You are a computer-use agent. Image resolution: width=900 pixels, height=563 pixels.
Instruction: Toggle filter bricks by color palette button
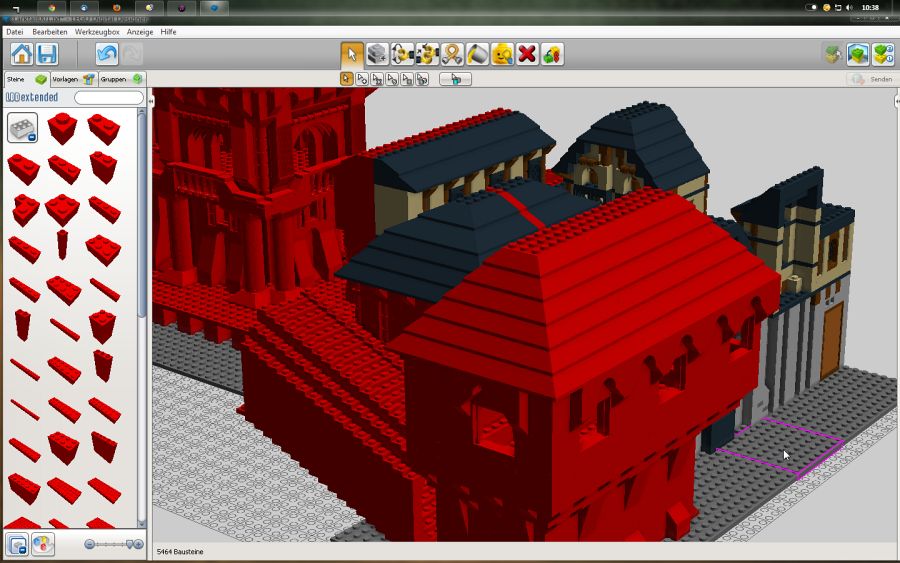[x=42, y=544]
